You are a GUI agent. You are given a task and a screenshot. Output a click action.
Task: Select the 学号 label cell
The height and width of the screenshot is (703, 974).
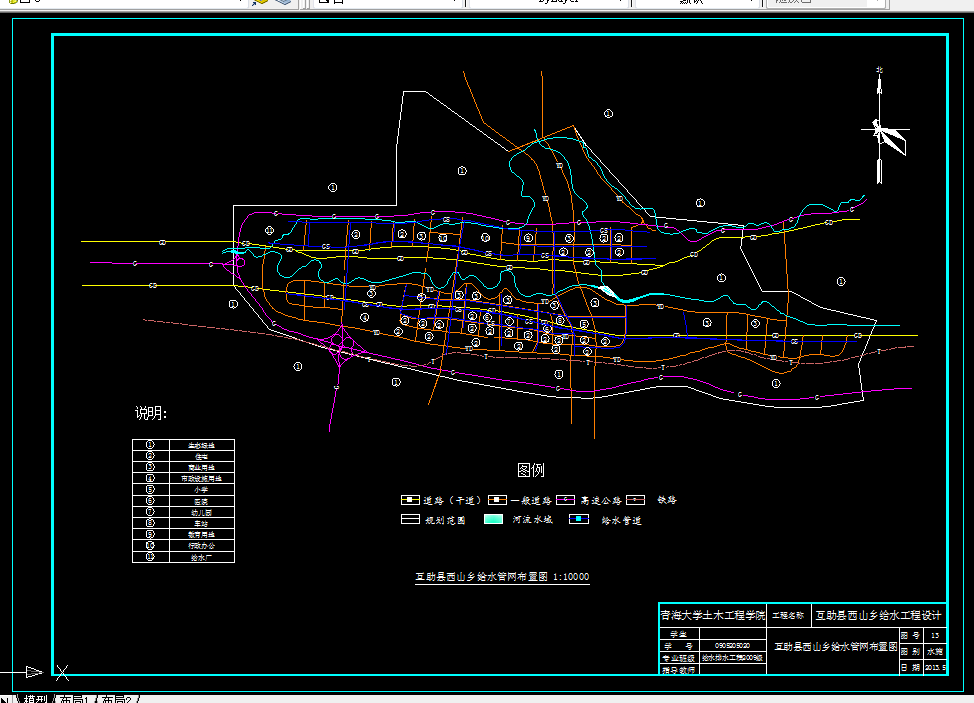pyautogui.click(x=679, y=646)
